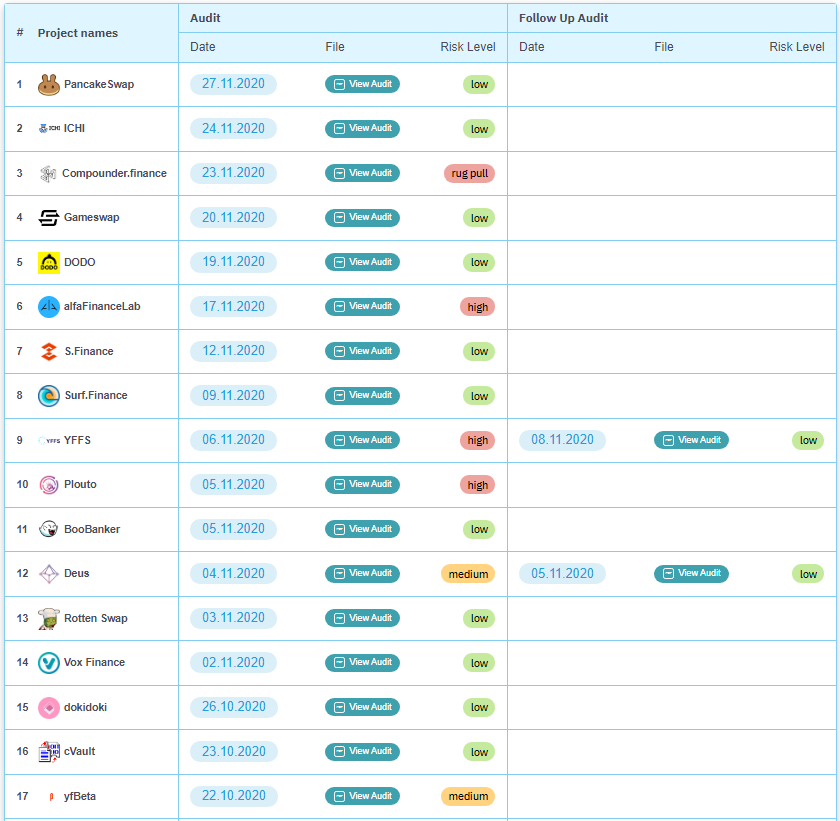Click the Project names column header

[78, 33]
